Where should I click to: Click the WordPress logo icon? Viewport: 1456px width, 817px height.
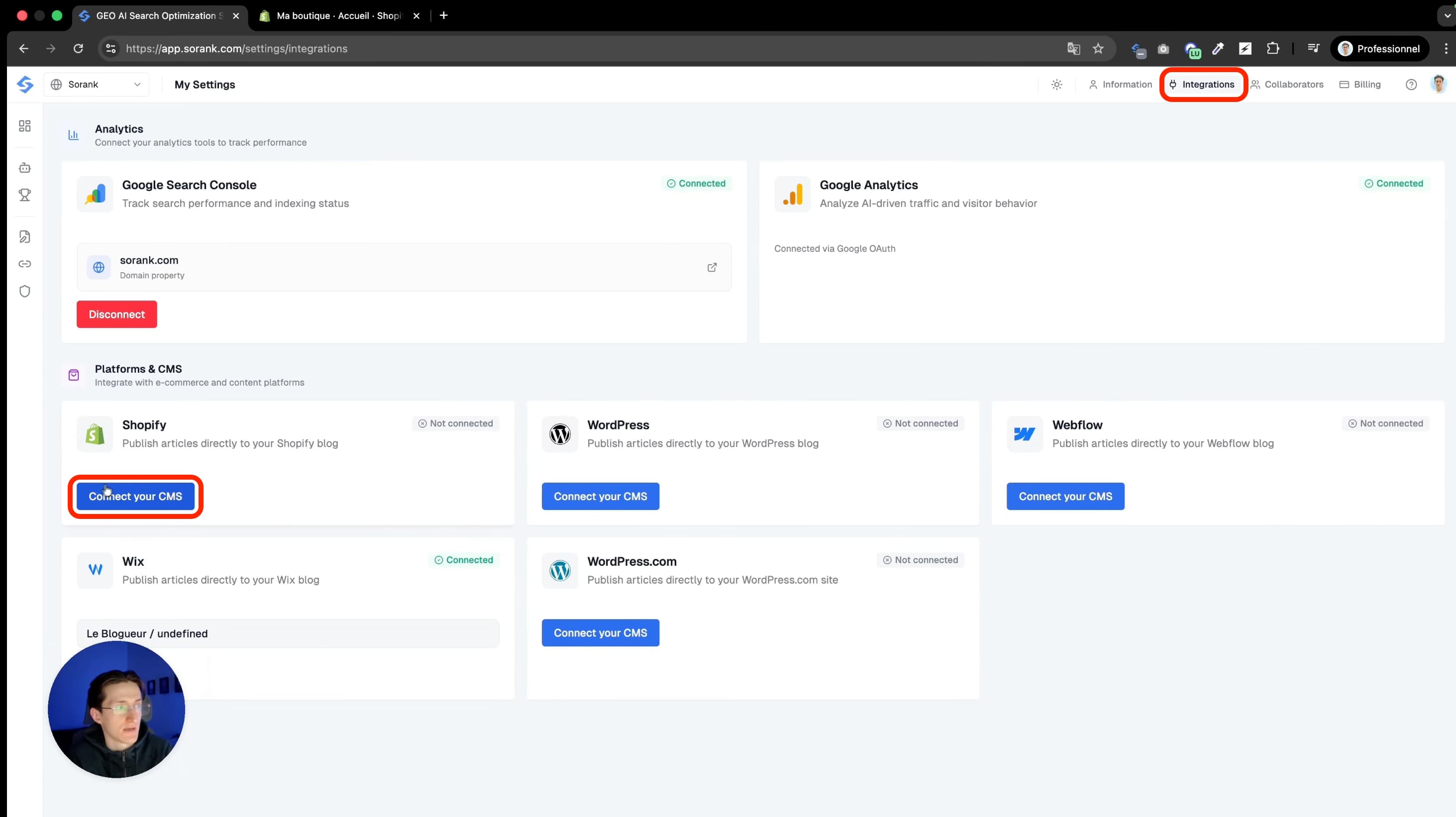click(x=560, y=434)
